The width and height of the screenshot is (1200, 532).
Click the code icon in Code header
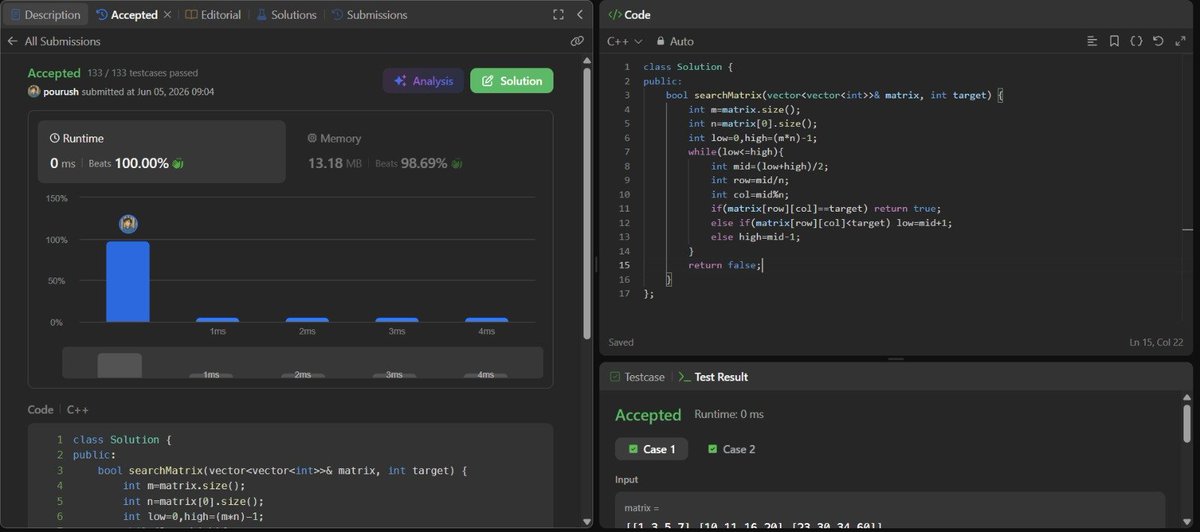click(x=614, y=15)
